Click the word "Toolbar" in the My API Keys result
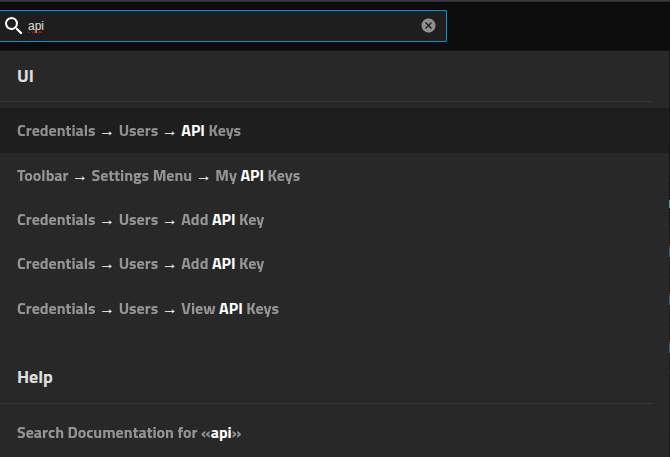The height and width of the screenshot is (457, 670). tap(43, 176)
